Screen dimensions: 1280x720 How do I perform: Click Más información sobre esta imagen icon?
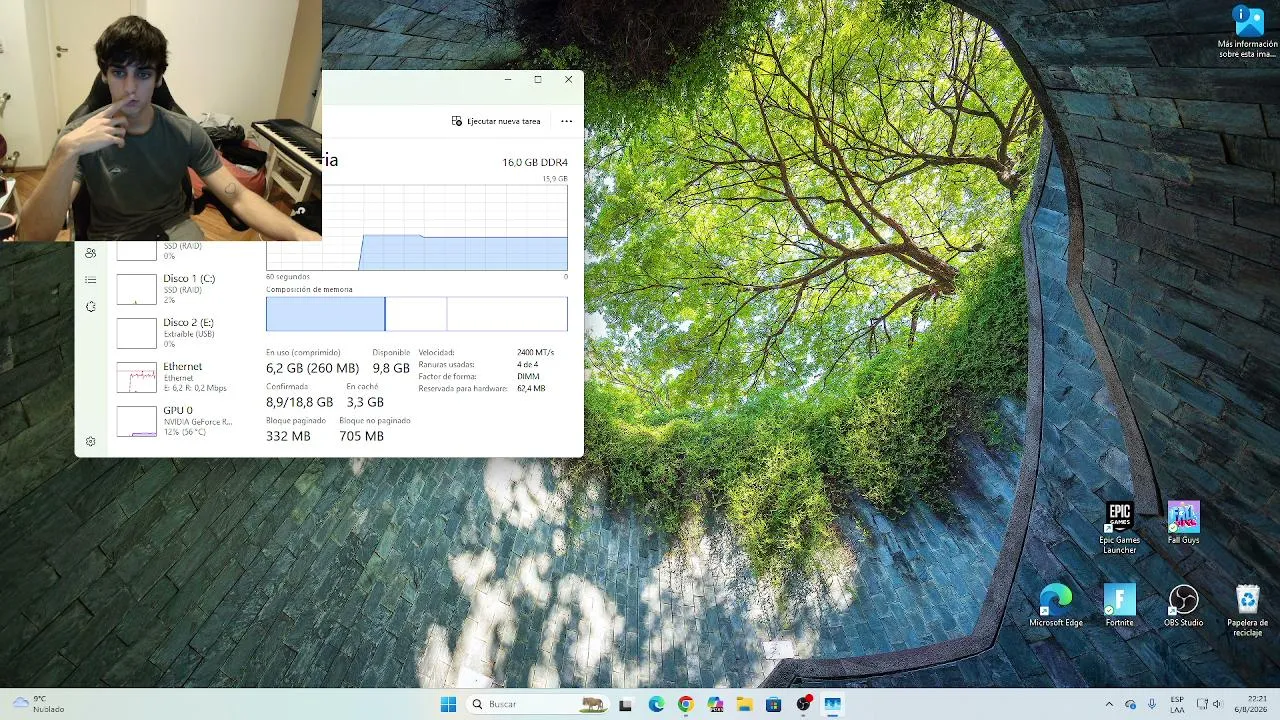[1247, 32]
